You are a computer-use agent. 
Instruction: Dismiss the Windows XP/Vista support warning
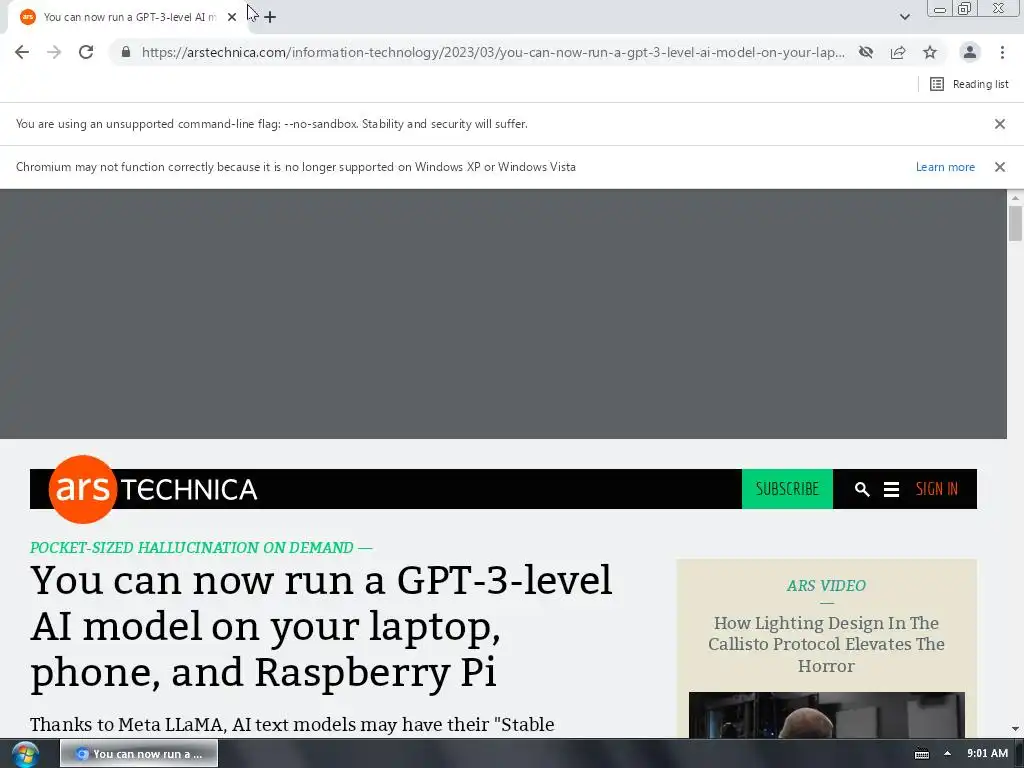tap(1000, 167)
